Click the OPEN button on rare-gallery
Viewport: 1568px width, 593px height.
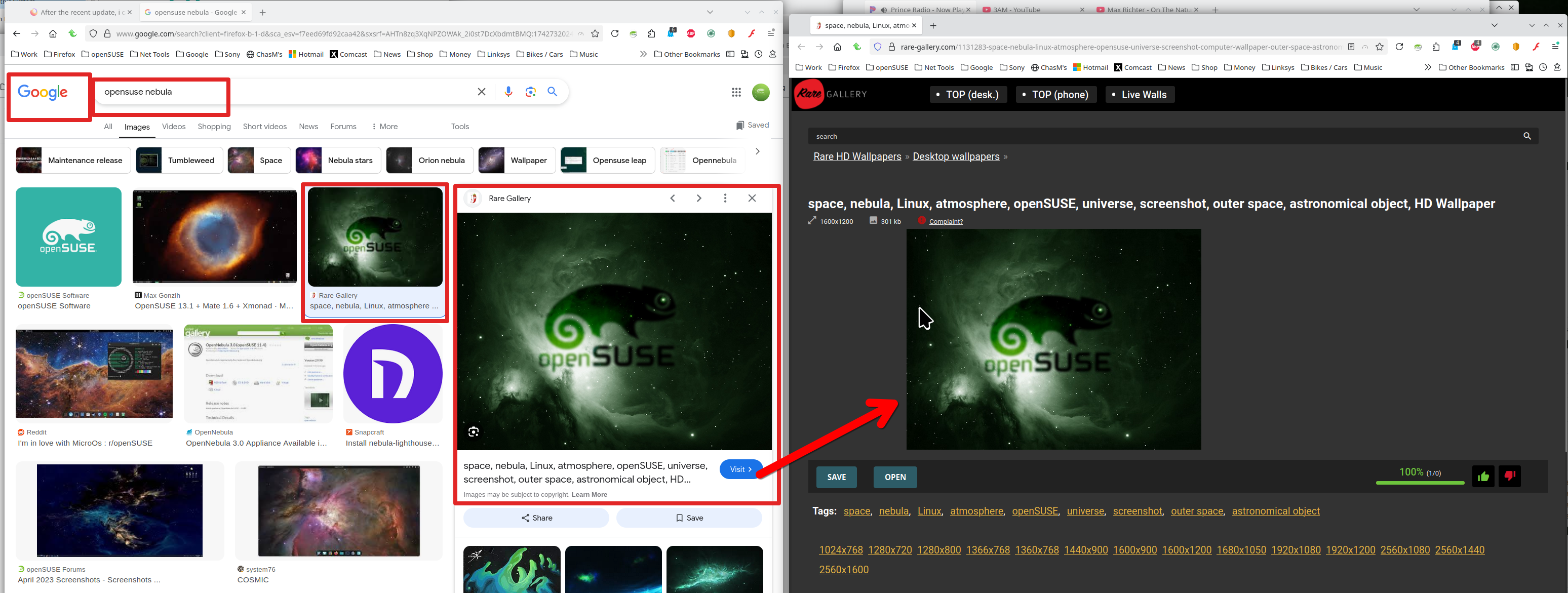tap(895, 478)
